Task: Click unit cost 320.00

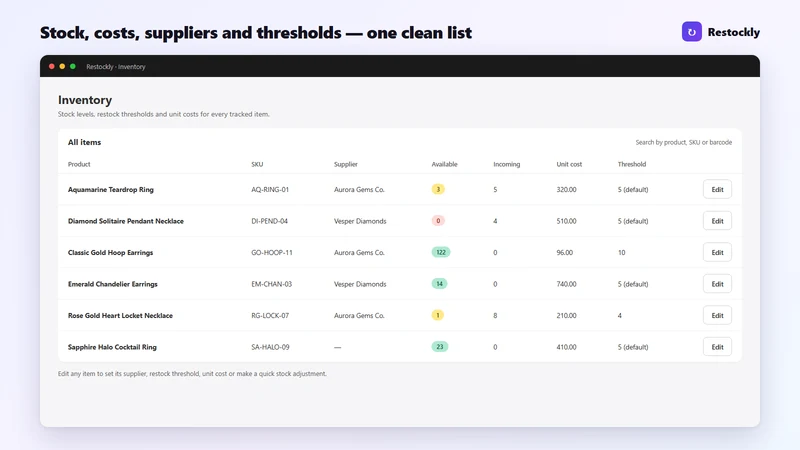Action: click(x=566, y=189)
